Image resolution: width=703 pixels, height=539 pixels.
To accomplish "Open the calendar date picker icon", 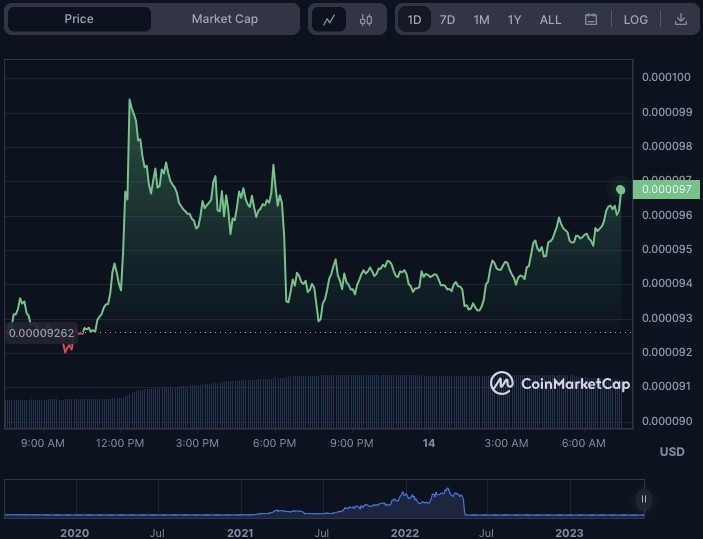I will pos(591,19).
